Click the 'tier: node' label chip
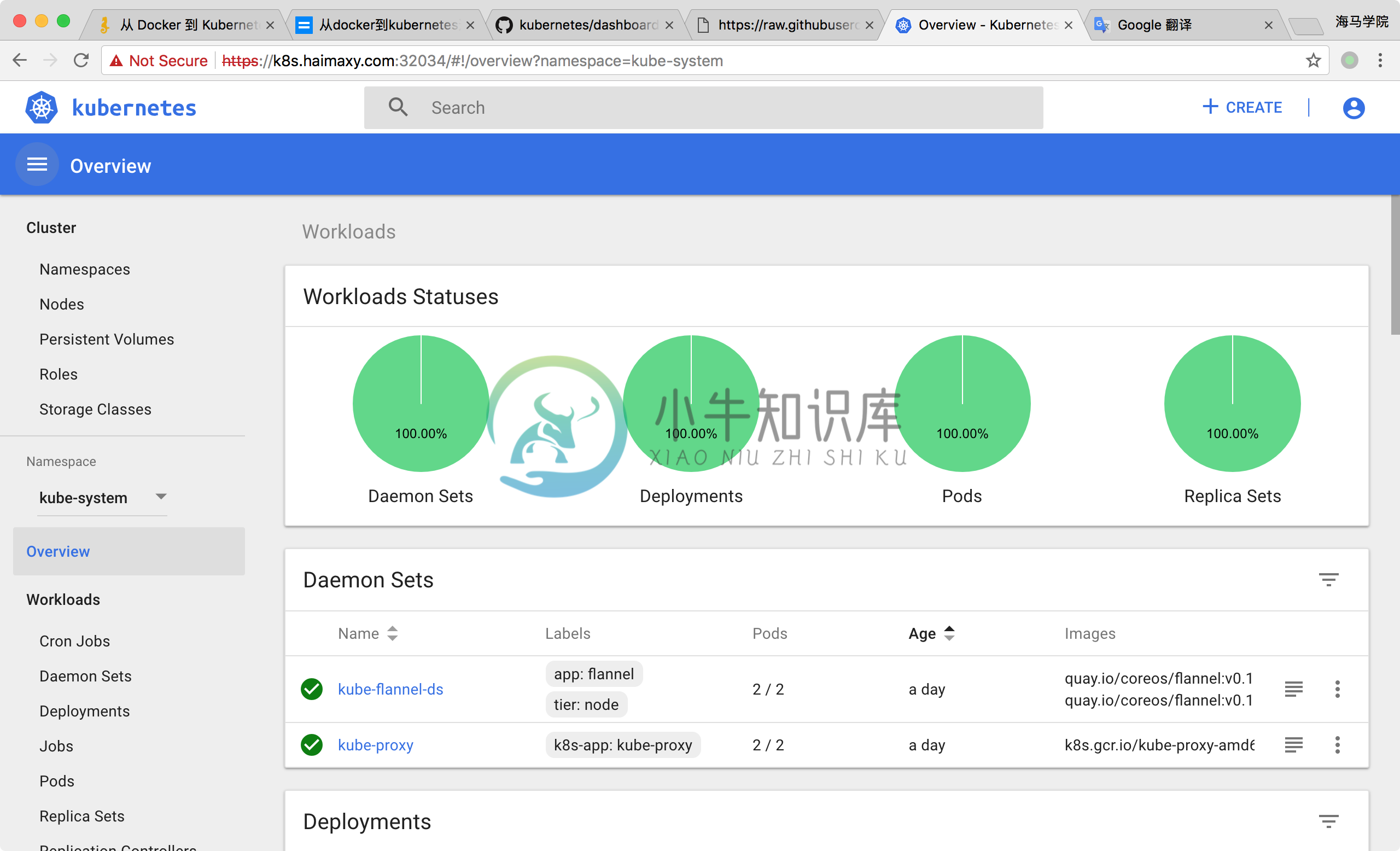1400x851 pixels. point(586,704)
